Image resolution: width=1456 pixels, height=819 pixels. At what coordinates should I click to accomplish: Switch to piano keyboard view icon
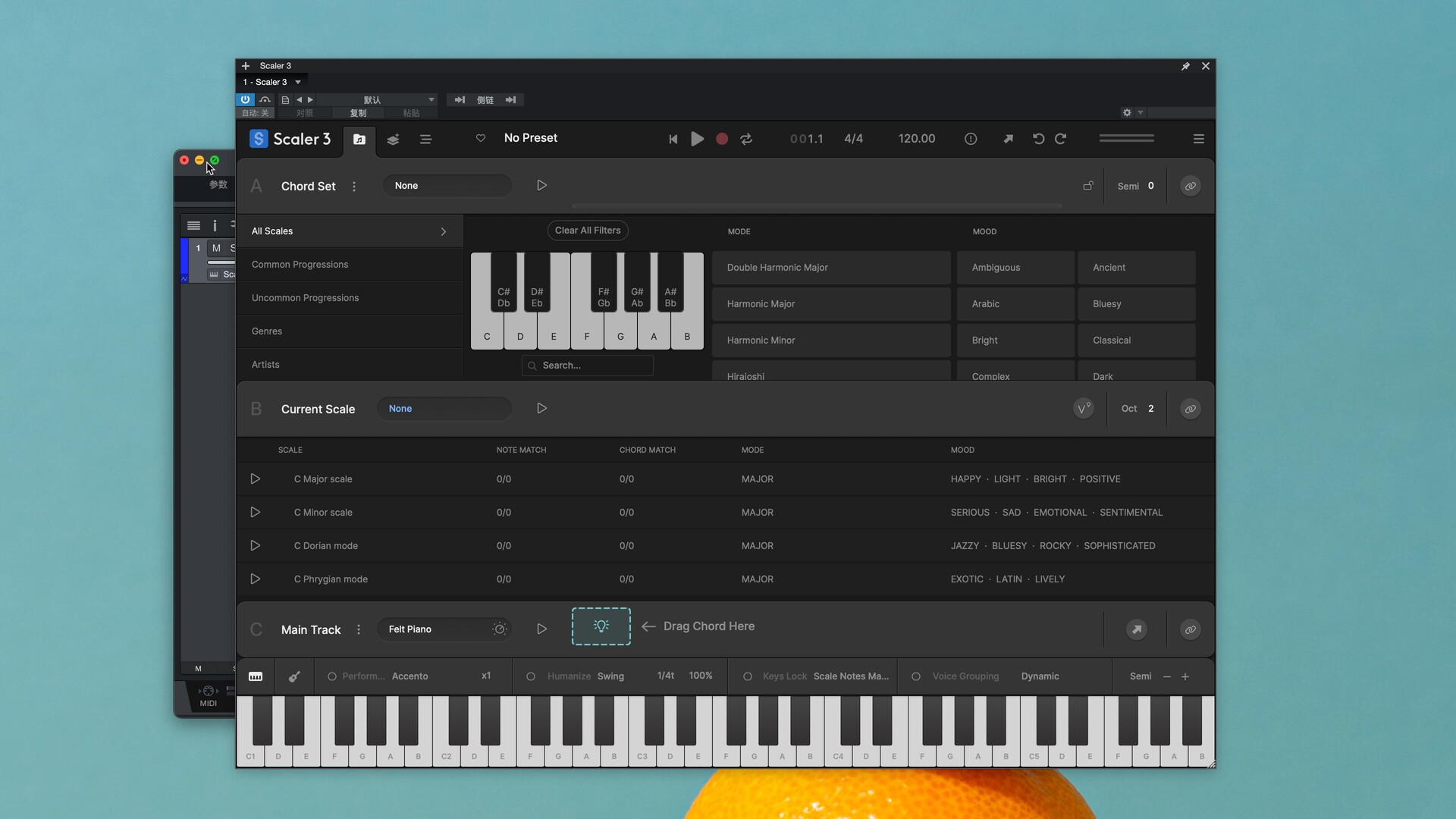[256, 676]
